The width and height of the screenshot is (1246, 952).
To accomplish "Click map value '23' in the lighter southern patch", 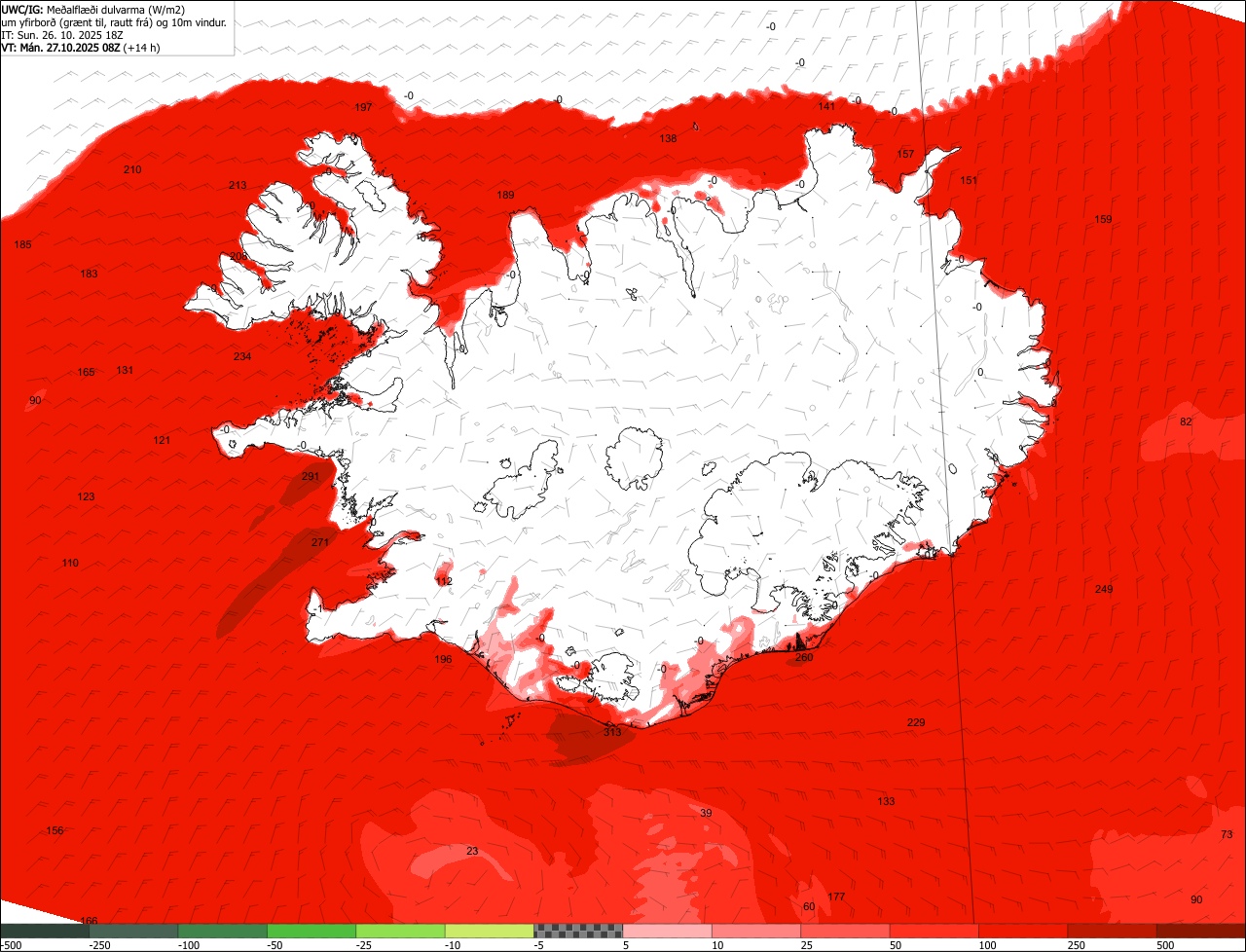I will click(472, 852).
